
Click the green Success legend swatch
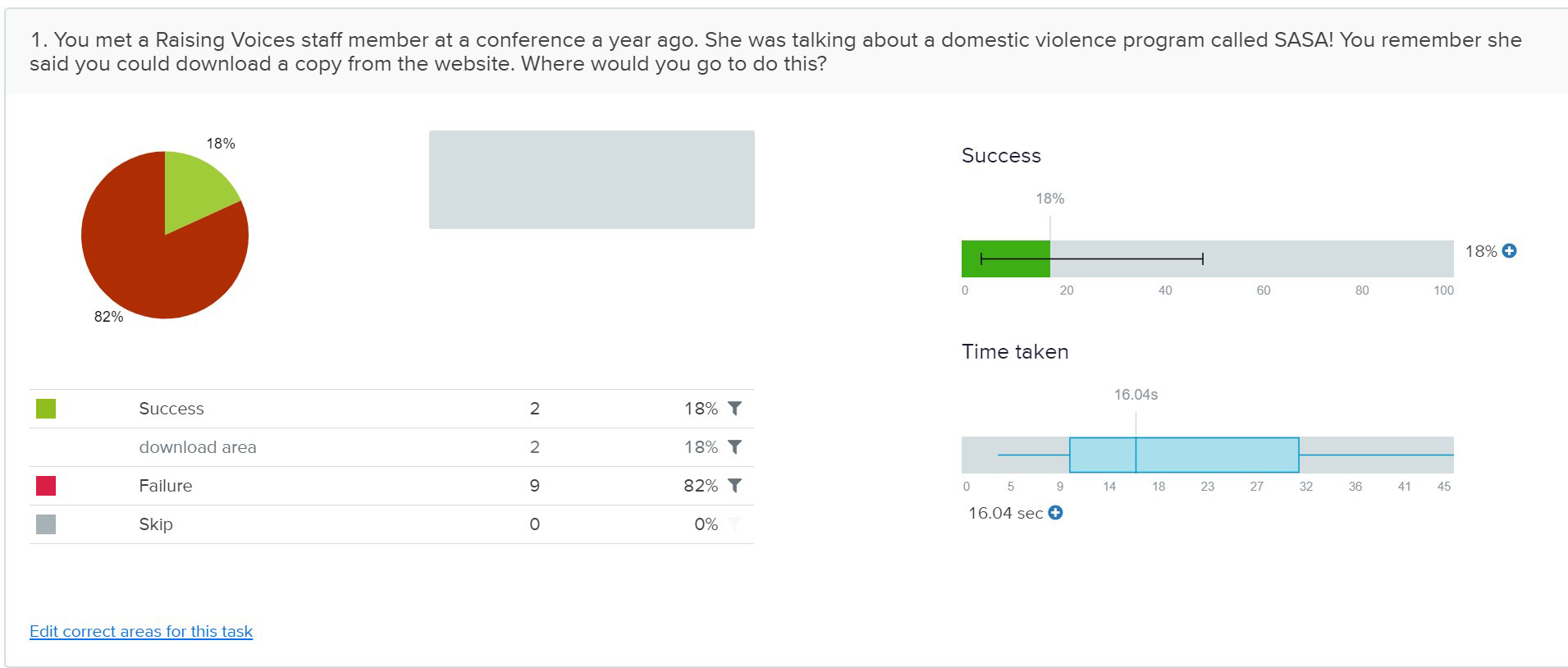coord(46,409)
